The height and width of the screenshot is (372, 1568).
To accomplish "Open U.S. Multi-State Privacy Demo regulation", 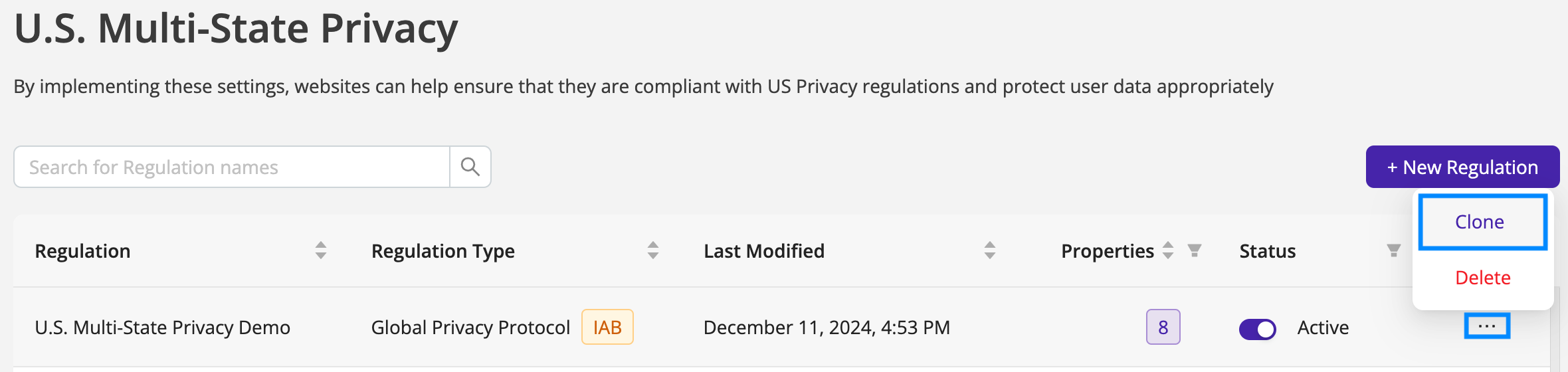I will [x=163, y=327].
